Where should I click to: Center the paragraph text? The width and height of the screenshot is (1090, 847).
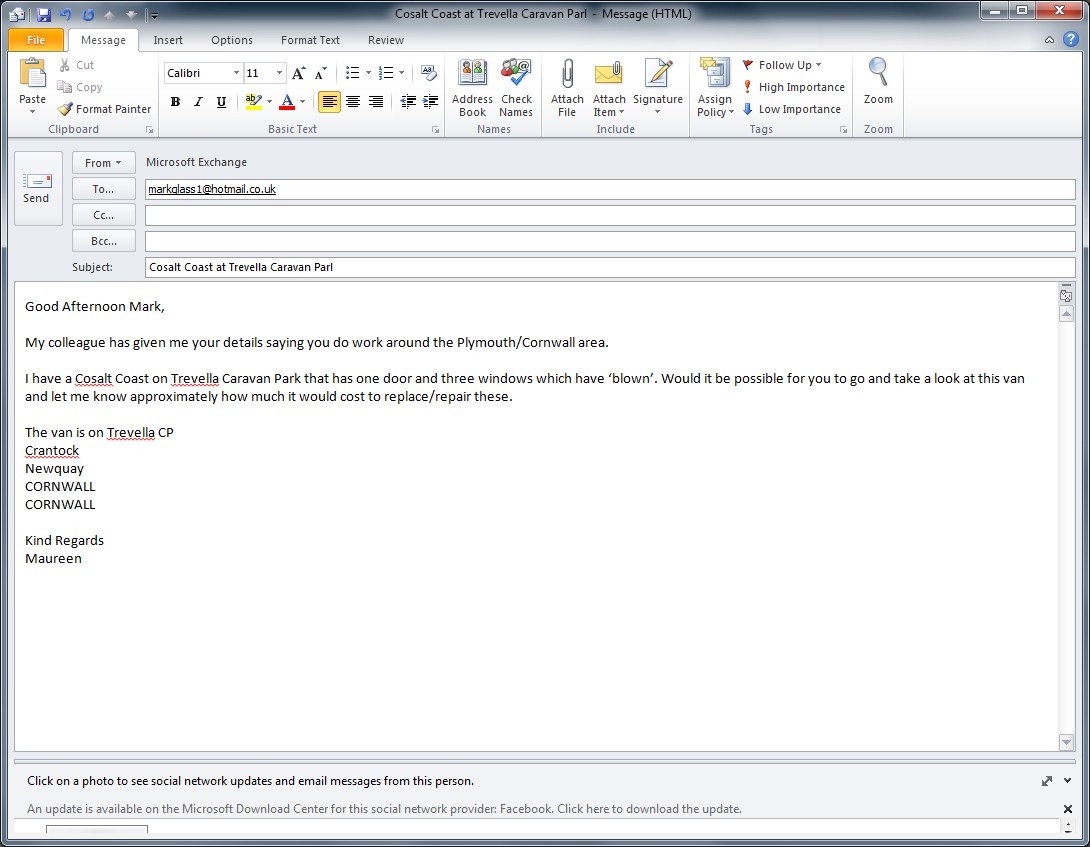coord(353,102)
